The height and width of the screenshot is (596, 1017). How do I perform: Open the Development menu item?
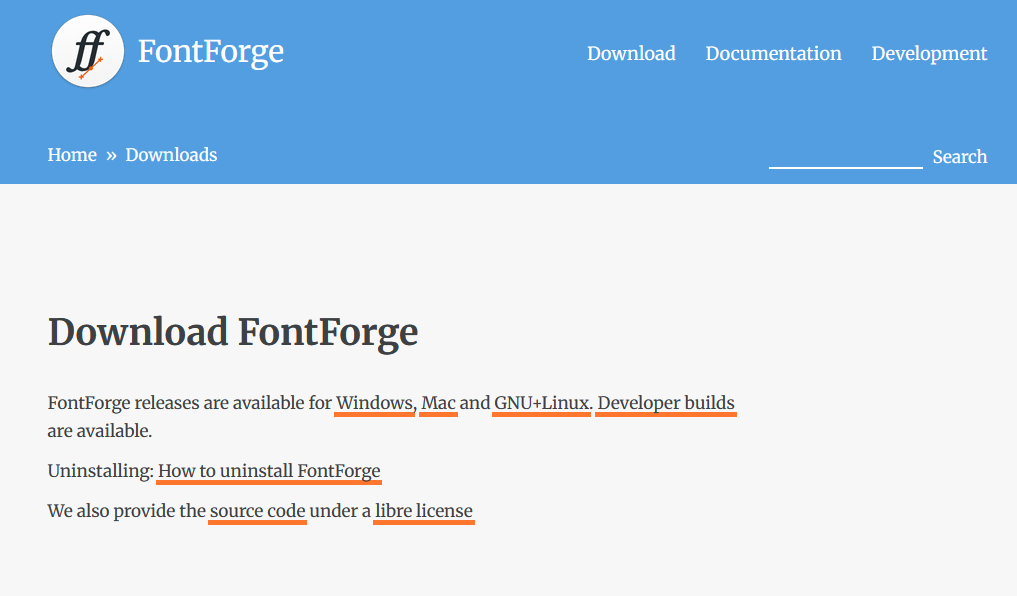928,54
